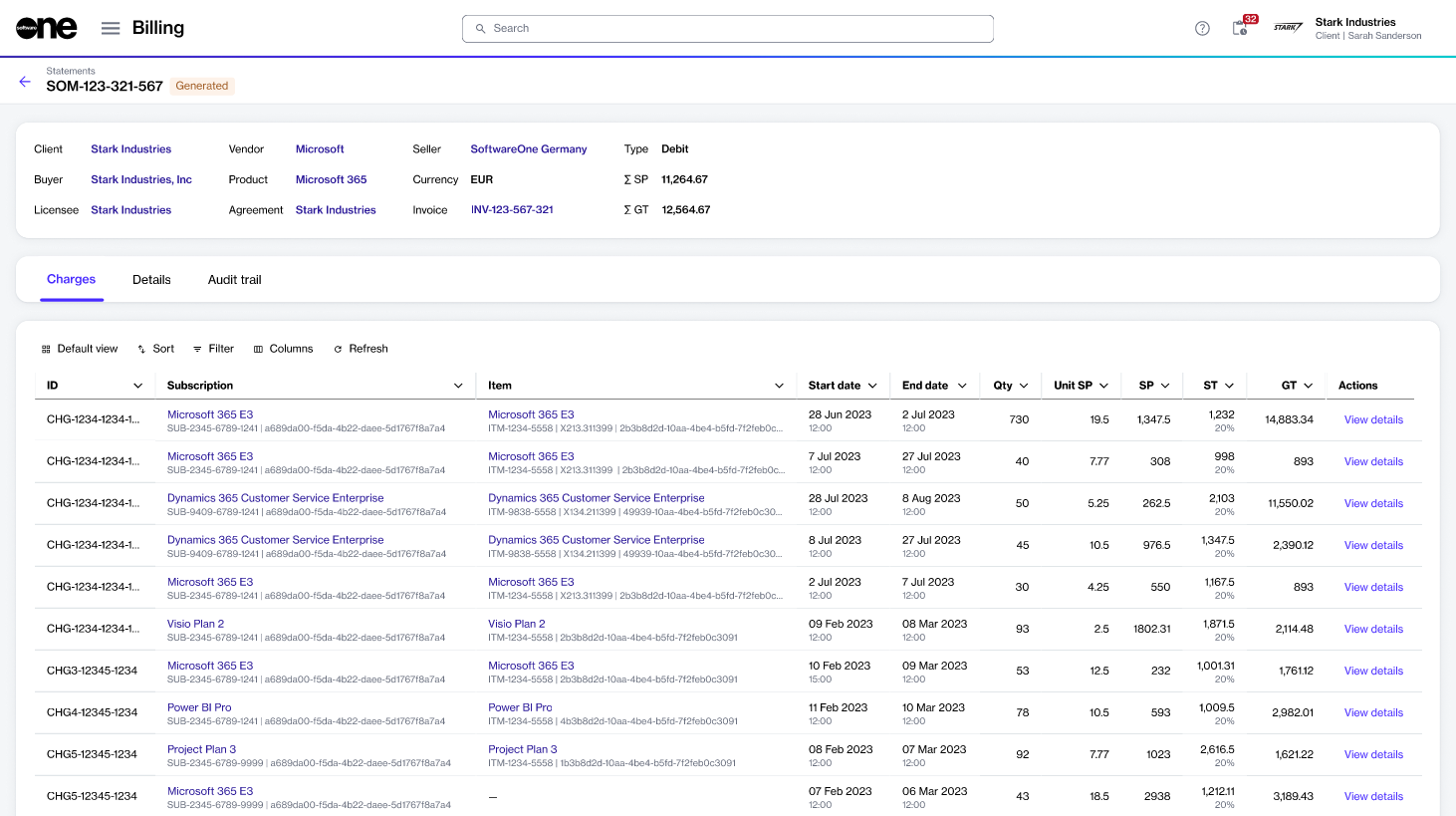Switch to the Audit trail tab
The width and height of the screenshot is (1456, 816).
coord(234,280)
